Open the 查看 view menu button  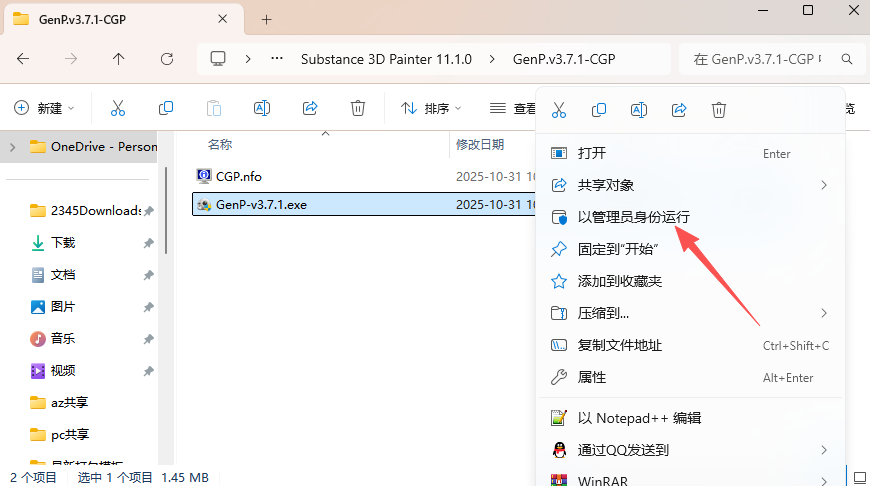pos(512,108)
